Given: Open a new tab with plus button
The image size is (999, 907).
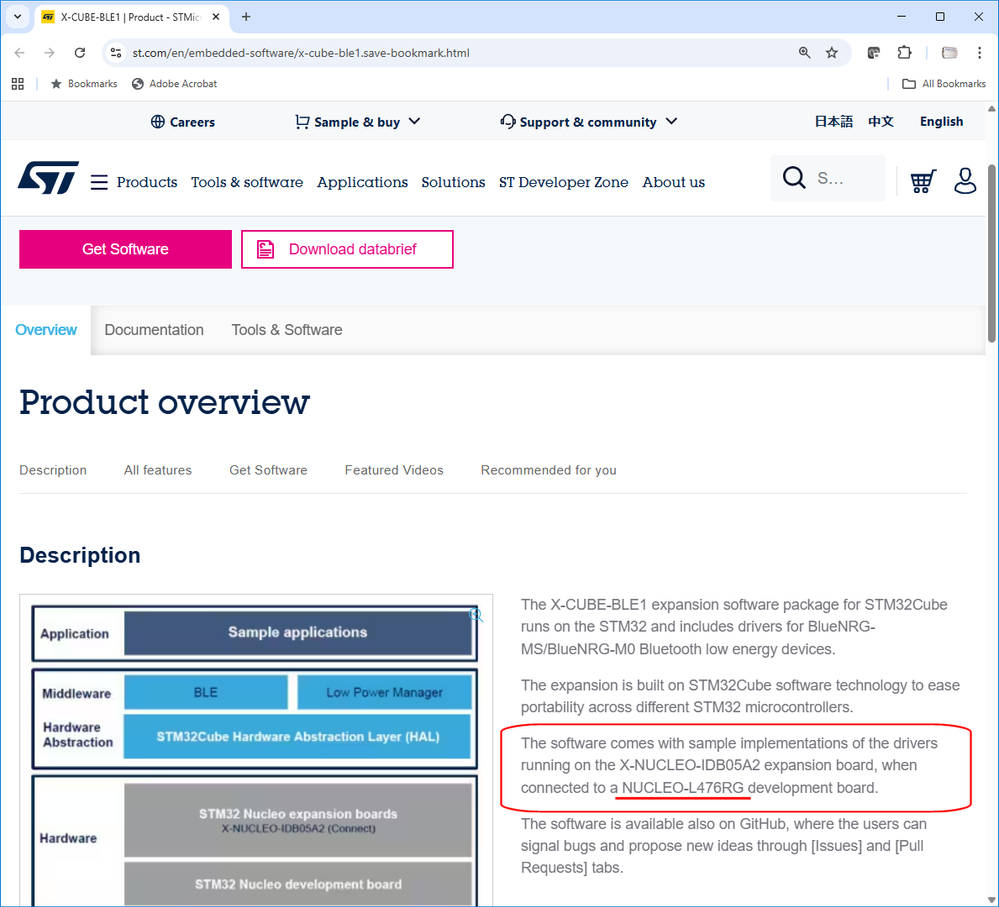Looking at the screenshot, I should pos(246,17).
